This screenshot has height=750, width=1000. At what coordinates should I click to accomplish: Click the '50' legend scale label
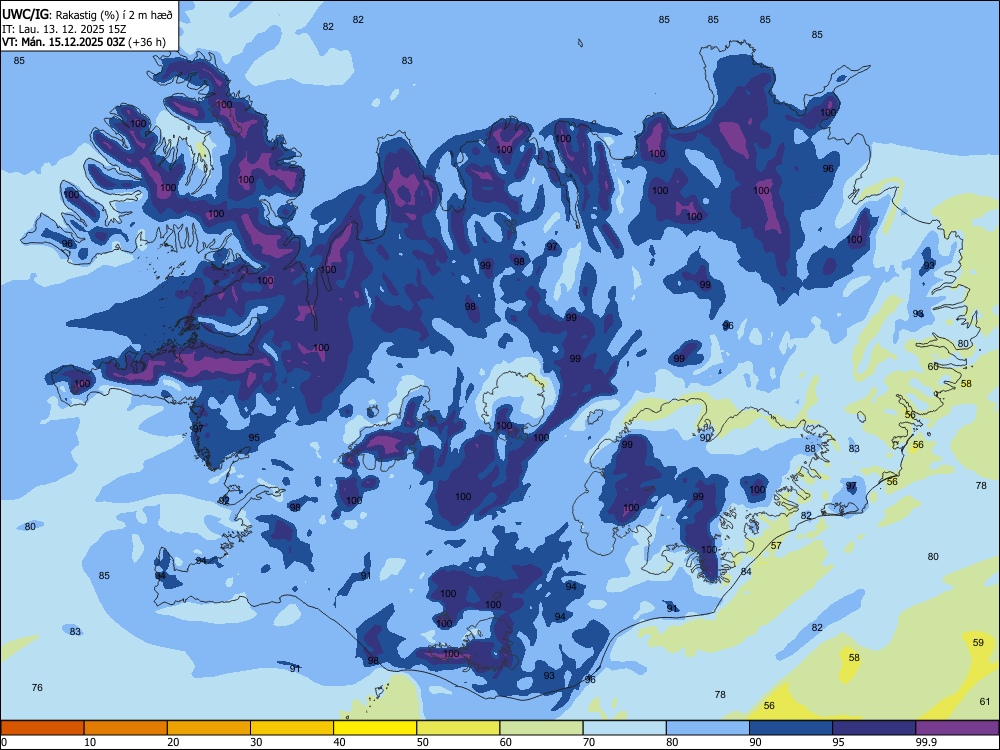[x=422, y=742]
